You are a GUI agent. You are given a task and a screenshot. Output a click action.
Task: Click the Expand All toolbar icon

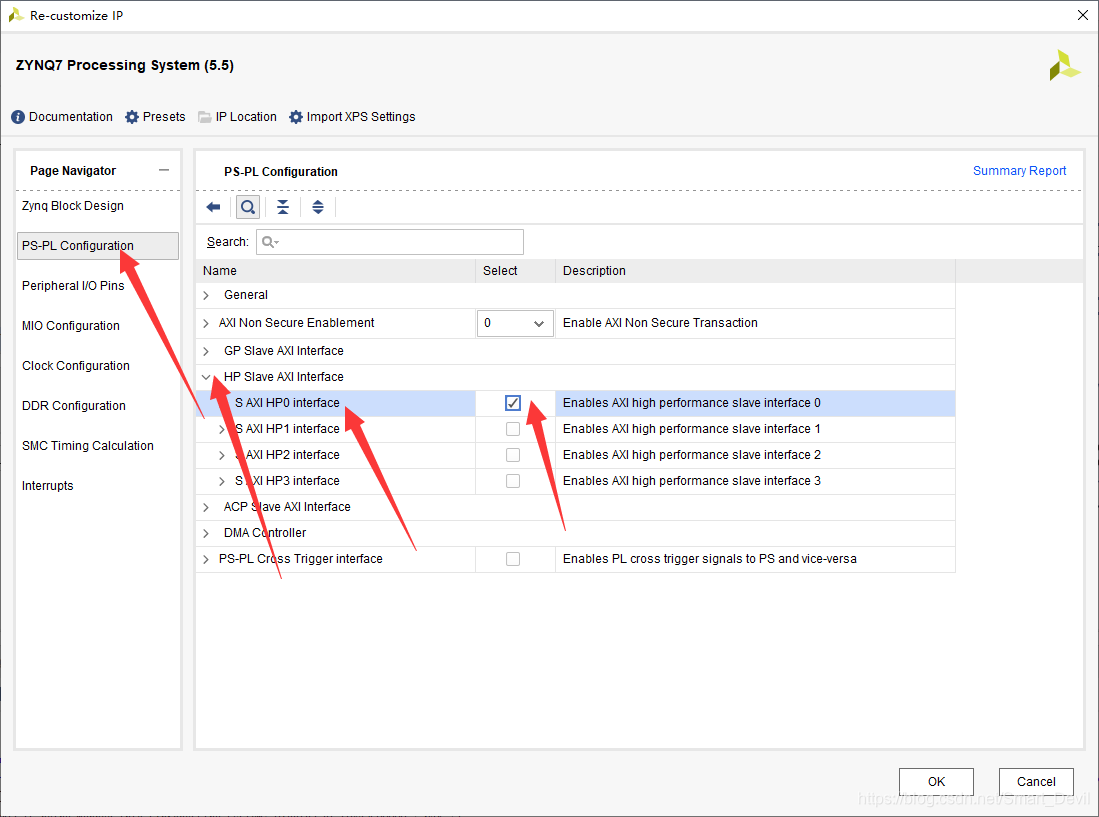[x=318, y=207]
